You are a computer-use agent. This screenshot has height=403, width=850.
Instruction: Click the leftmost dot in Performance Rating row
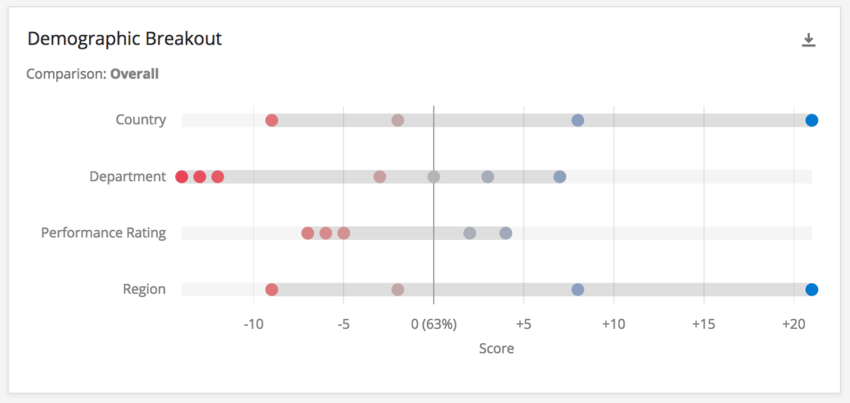click(308, 233)
